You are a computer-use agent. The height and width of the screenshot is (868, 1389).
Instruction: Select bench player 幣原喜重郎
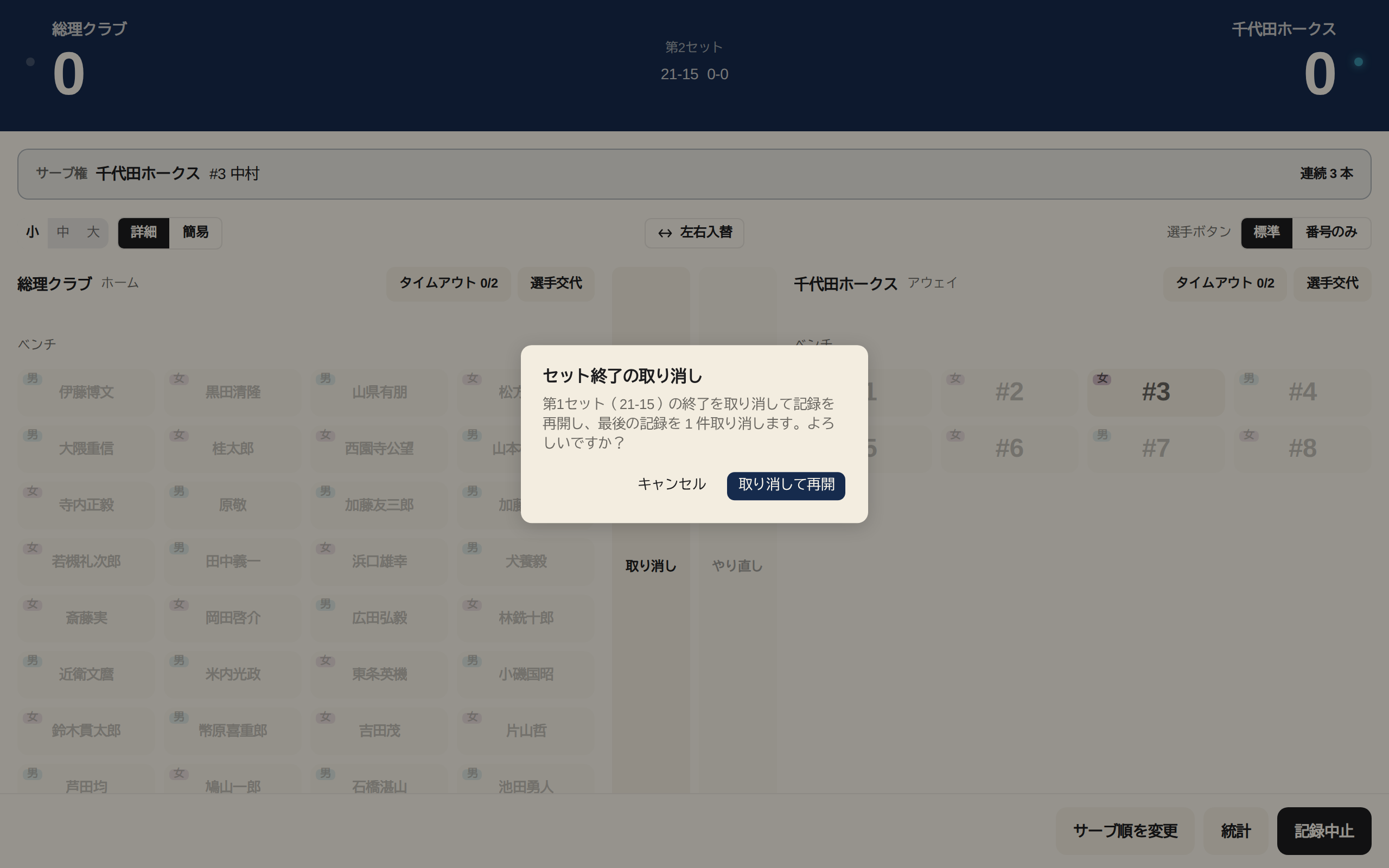click(233, 731)
